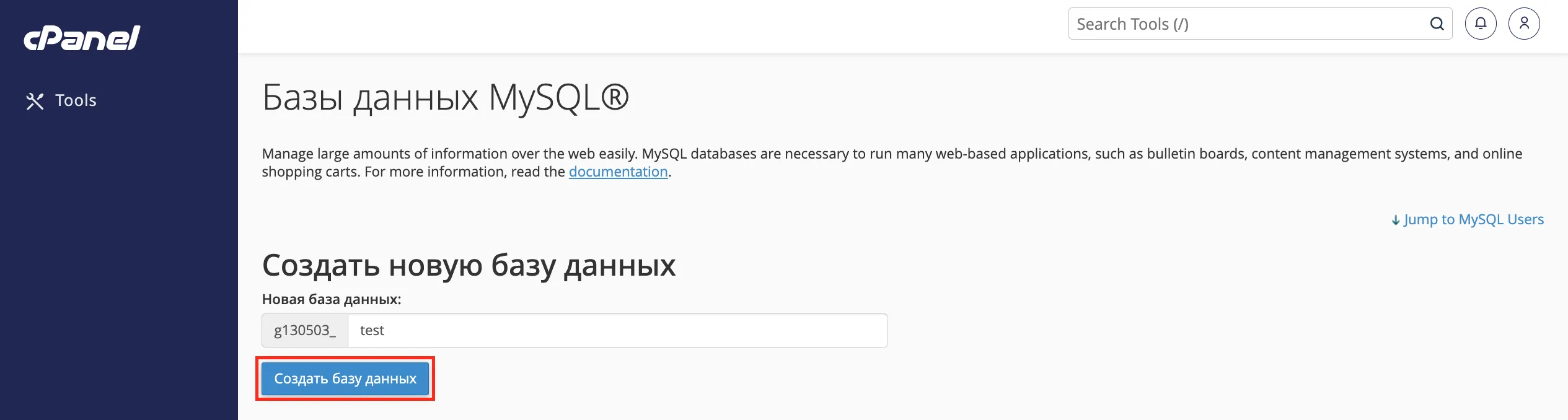The width and height of the screenshot is (1568, 420).
Task: Follow the Jump to MySQL Users link
Action: (1473, 219)
